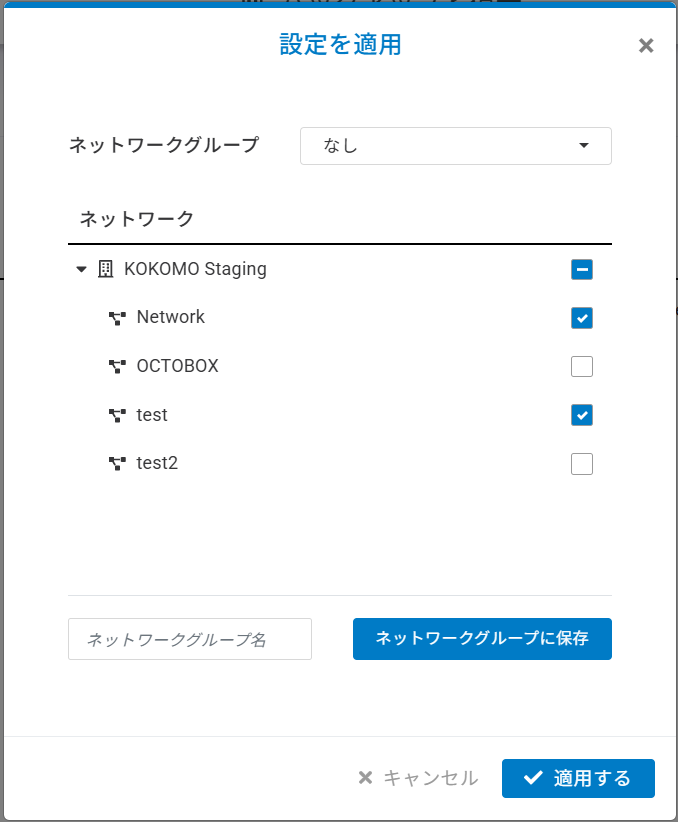Click the ネットワークグループに保存 button
Viewport: 678px width, 822px height.
click(482, 639)
